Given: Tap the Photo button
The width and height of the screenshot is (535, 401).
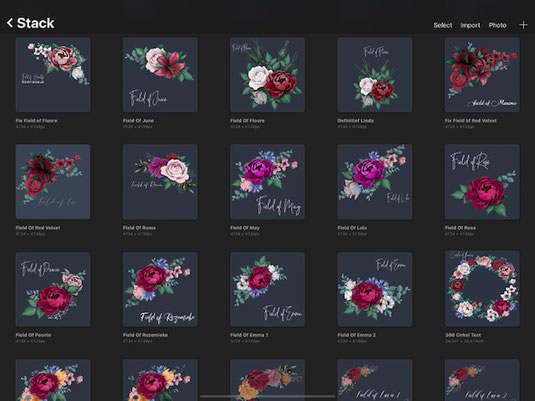Looking at the screenshot, I should (497, 25).
